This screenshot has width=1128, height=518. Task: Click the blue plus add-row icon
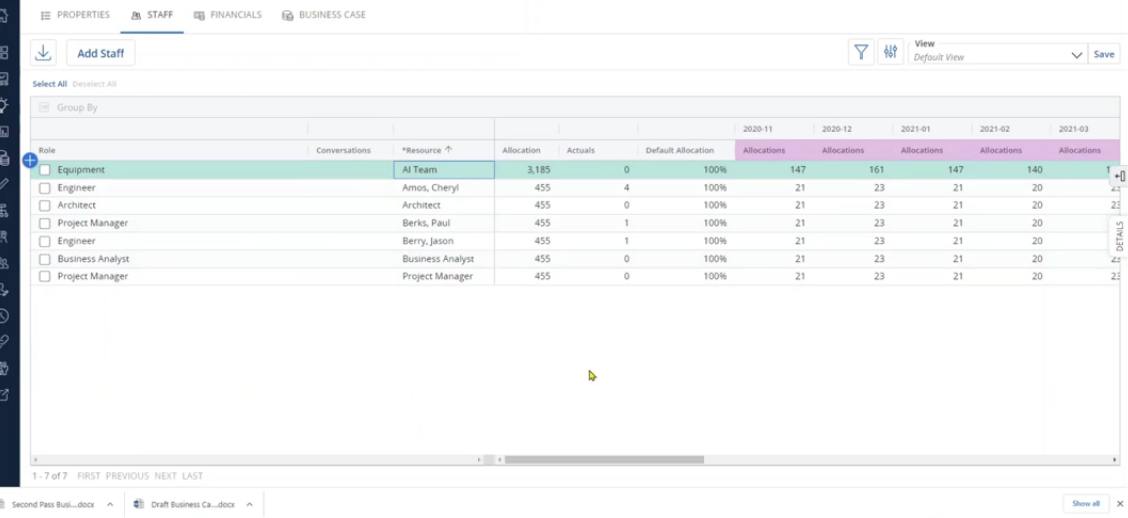point(30,160)
